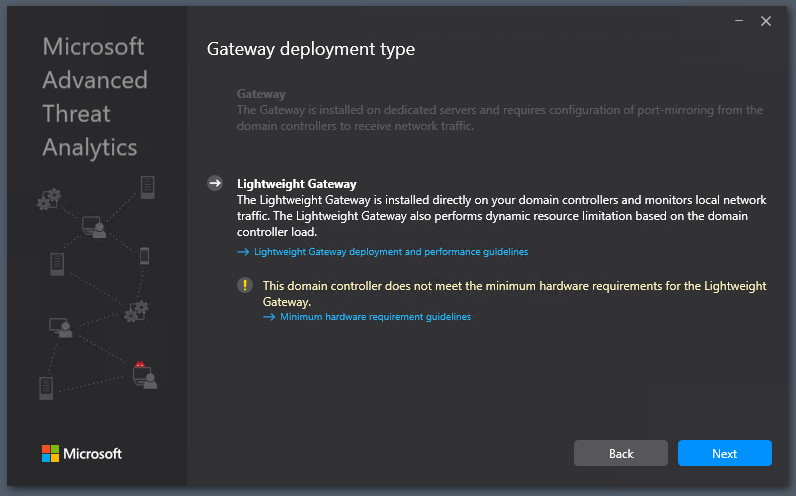
Task: Click the grayed Gateway description paragraph
Action: point(500,118)
